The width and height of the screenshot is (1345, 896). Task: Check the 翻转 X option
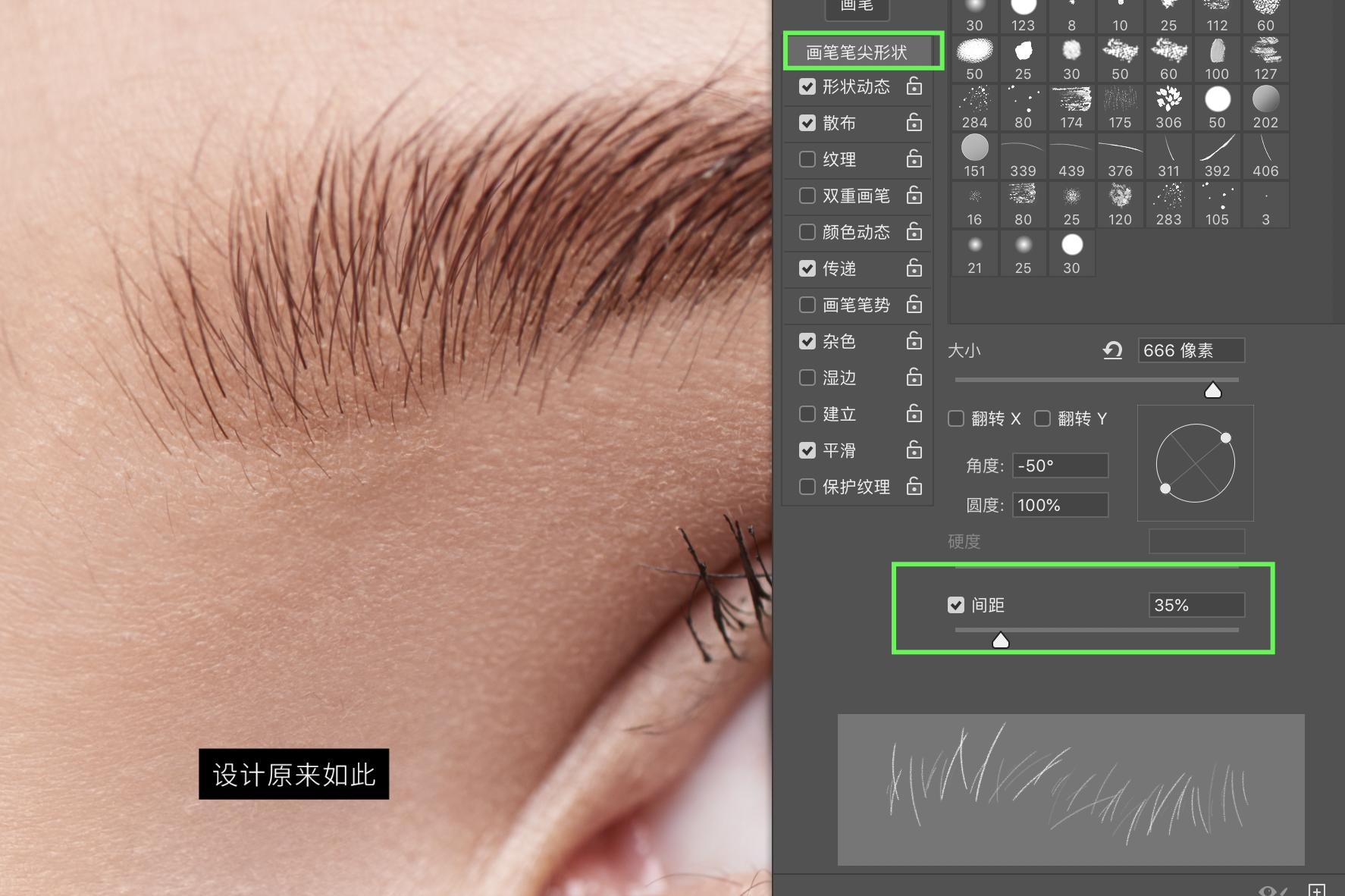pyautogui.click(x=956, y=418)
